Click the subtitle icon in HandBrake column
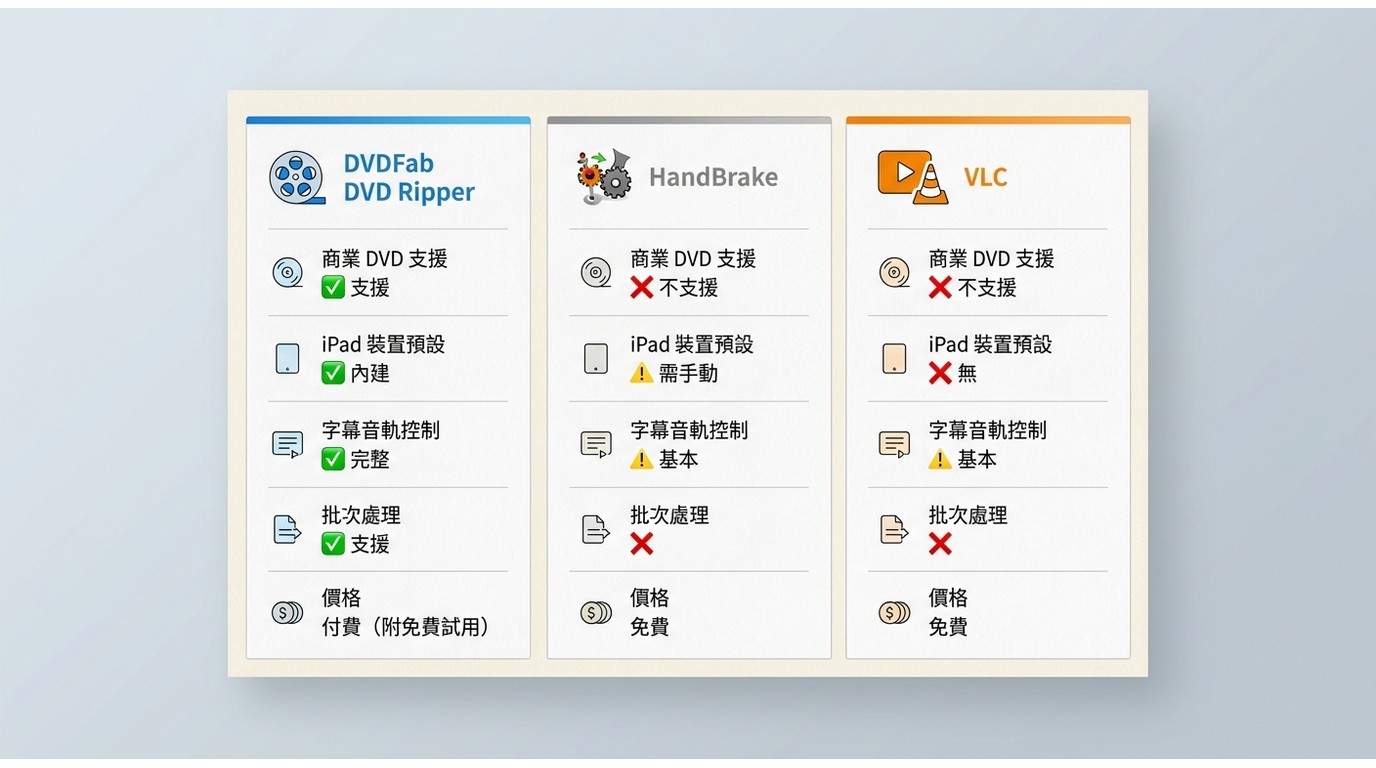The width and height of the screenshot is (1376, 768). [x=596, y=444]
